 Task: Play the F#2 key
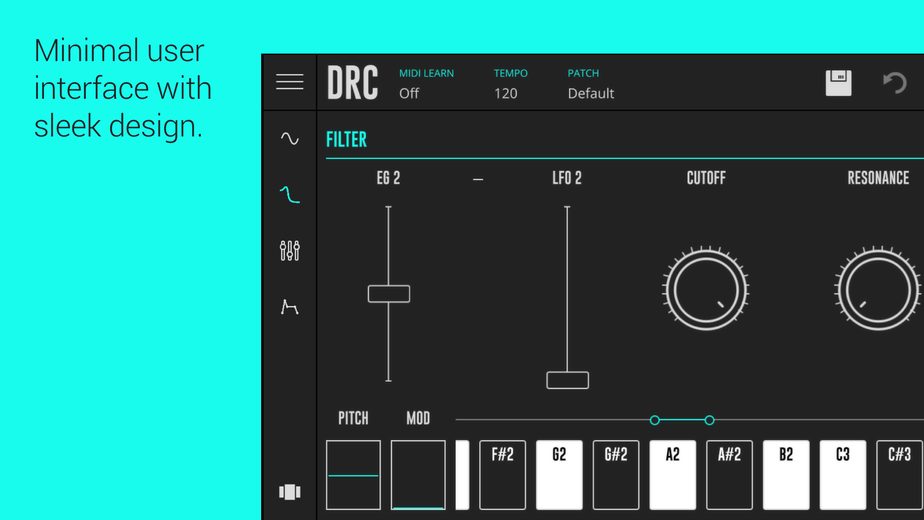coord(502,475)
